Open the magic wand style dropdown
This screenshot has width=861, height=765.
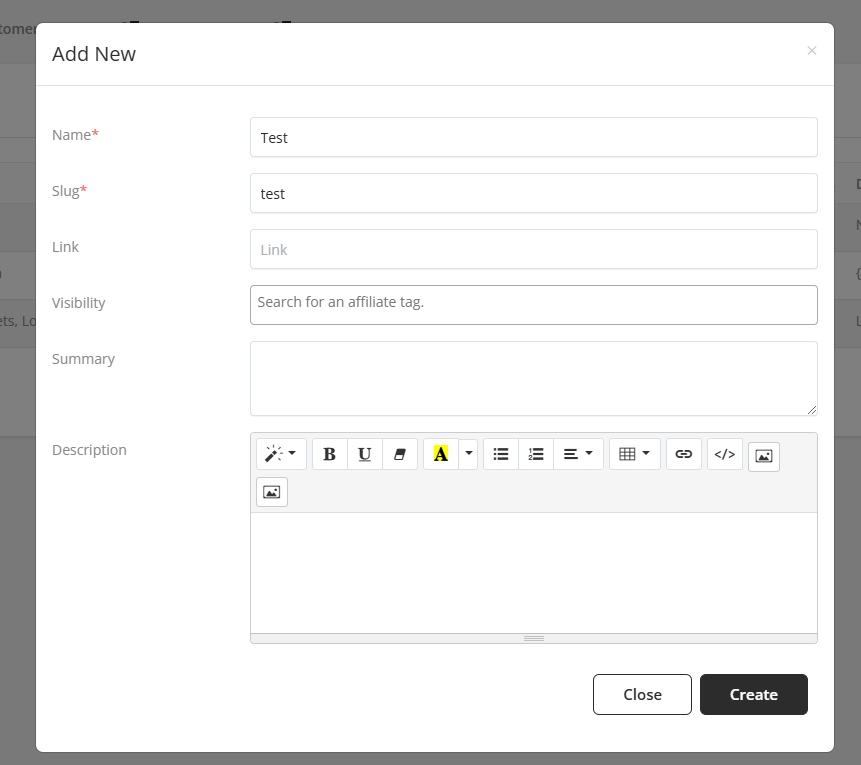pos(281,454)
